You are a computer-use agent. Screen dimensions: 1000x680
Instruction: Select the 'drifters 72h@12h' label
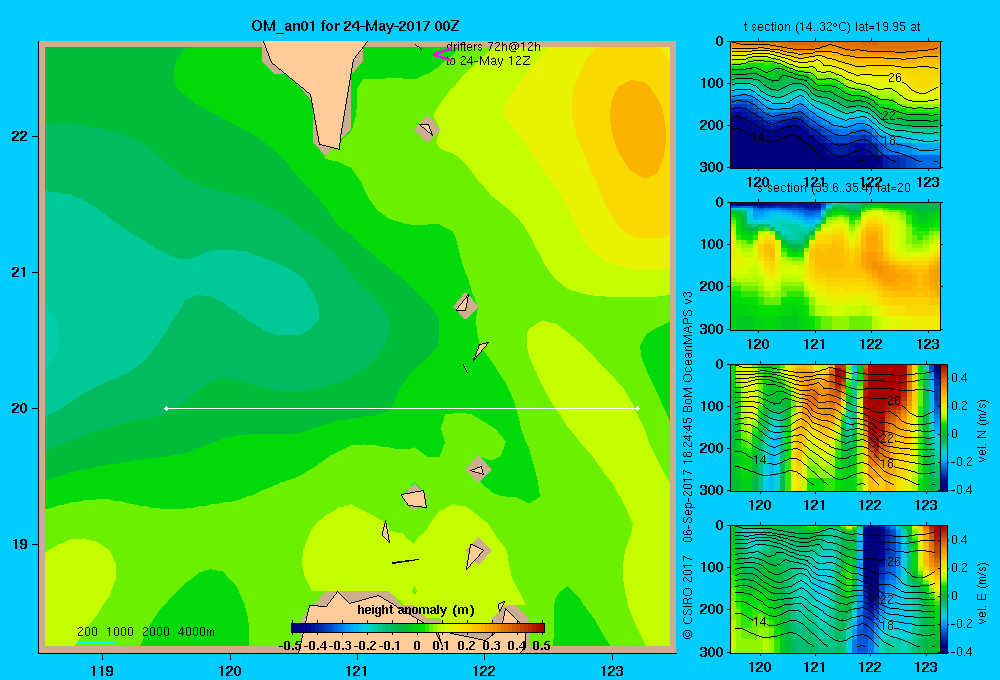493,47
